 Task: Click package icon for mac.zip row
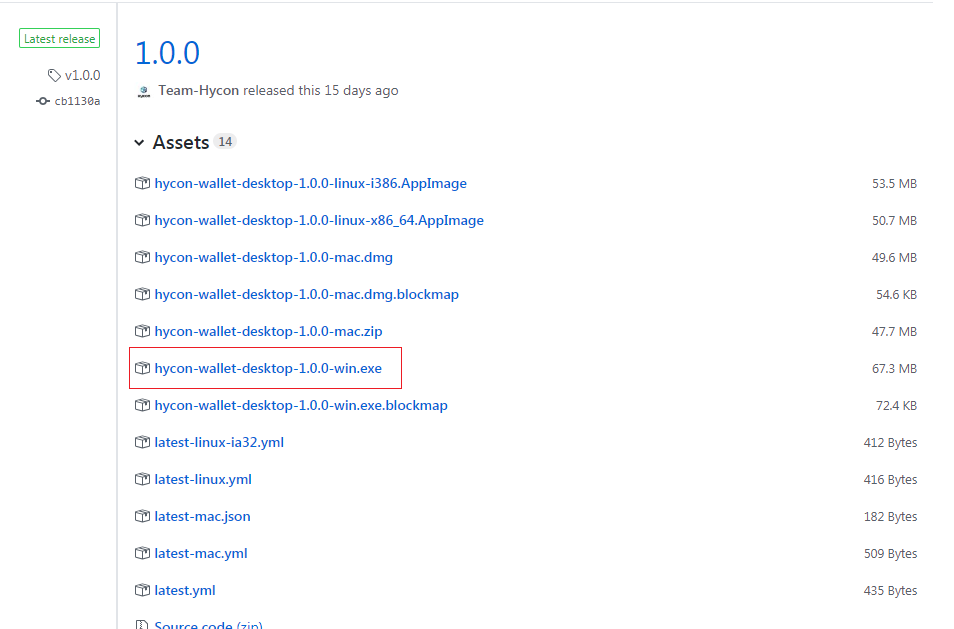pos(142,332)
